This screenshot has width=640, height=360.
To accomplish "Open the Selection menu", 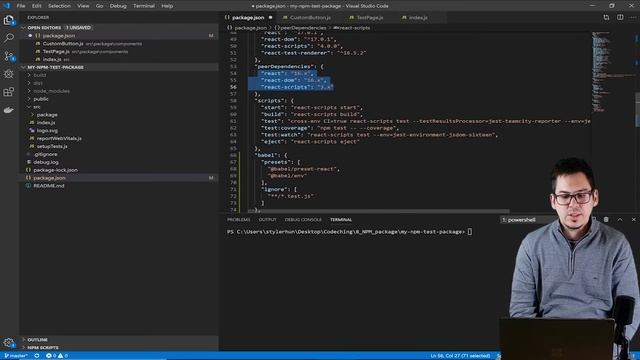I will tap(59, 6).
